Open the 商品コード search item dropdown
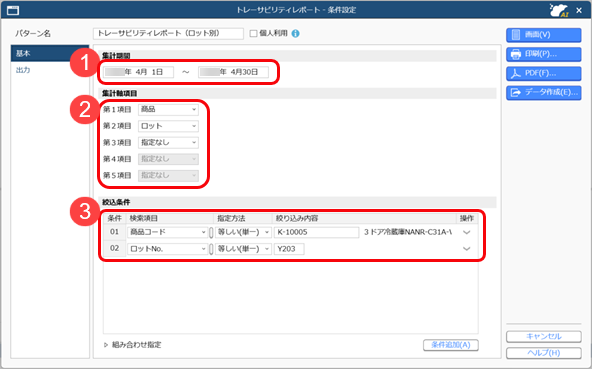Viewport: 592px width, 369px height. point(167,232)
